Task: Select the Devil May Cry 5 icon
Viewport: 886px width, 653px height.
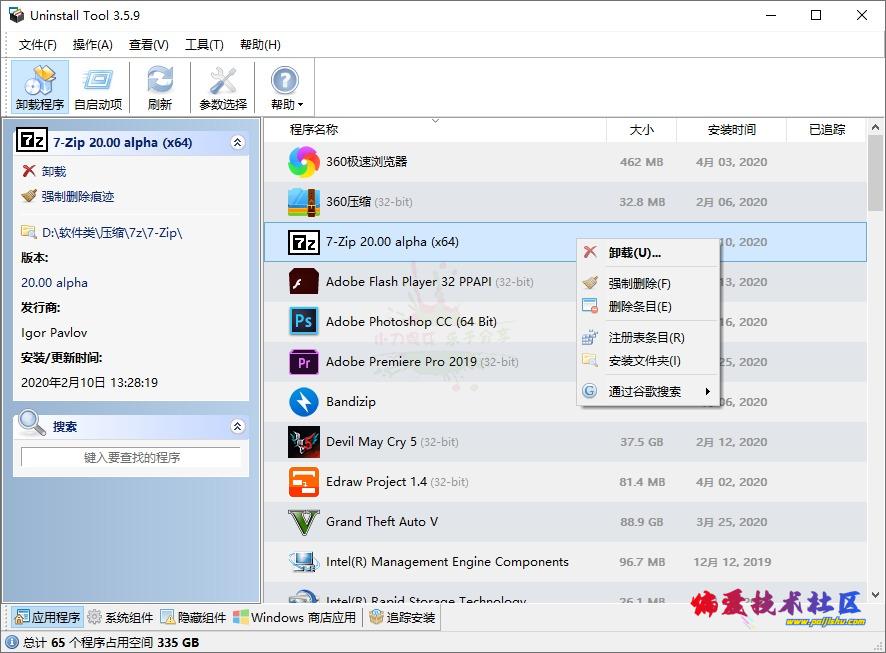Action: (x=304, y=442)
